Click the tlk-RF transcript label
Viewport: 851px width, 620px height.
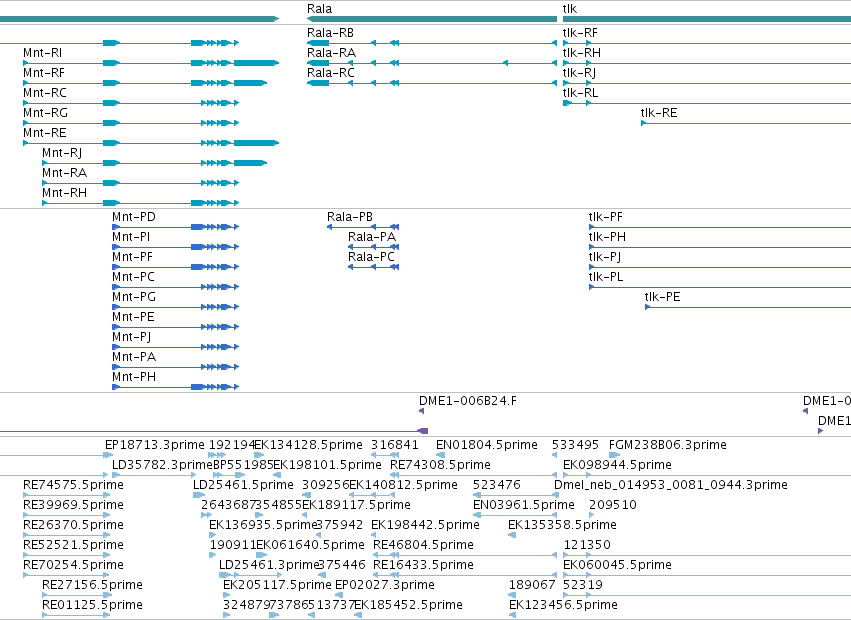(580, 33)
